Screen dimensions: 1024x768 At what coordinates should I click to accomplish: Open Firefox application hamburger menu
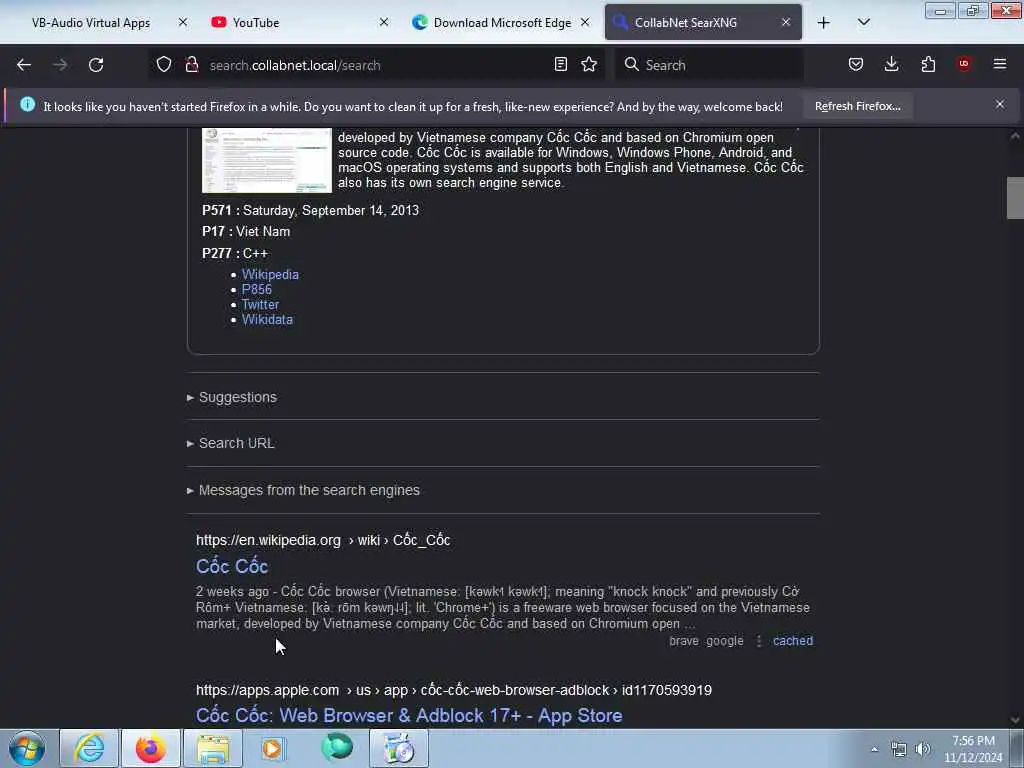point(1000,65)
